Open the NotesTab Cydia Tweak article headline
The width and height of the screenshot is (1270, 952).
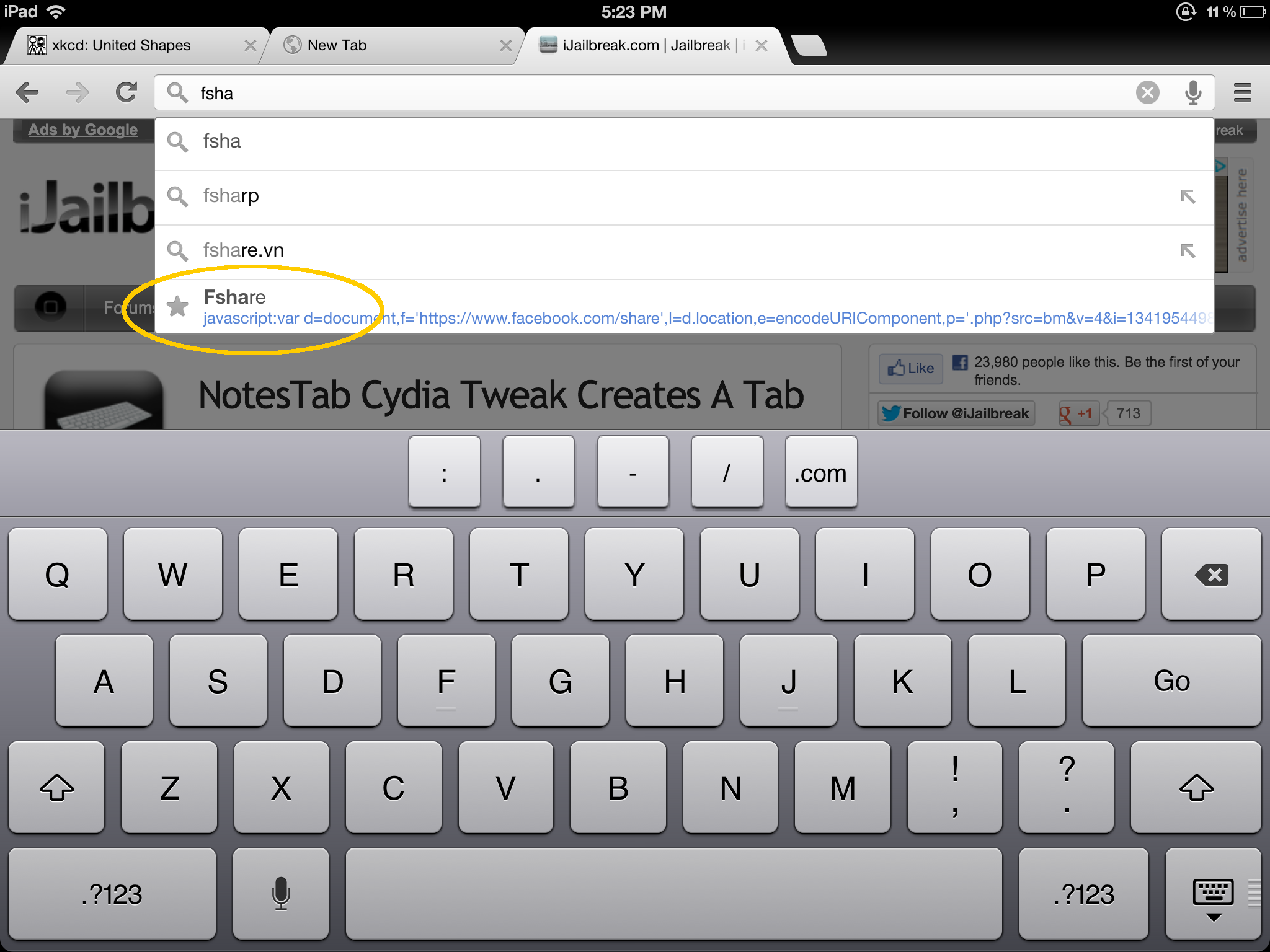501,395
